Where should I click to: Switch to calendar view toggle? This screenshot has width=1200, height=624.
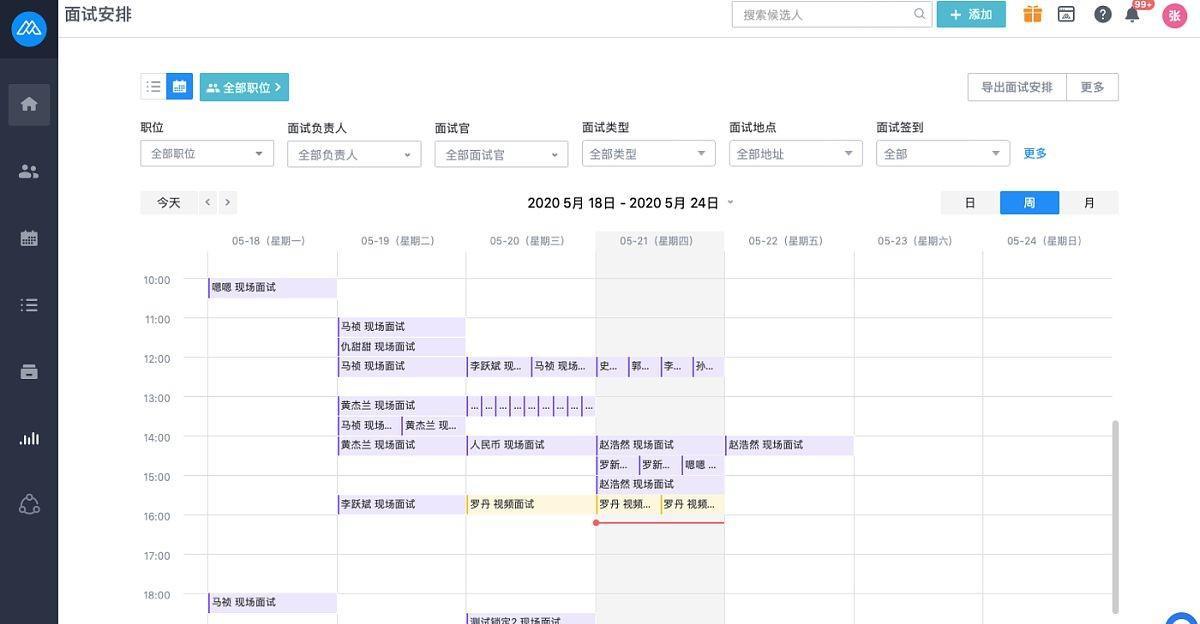point(179,87)
